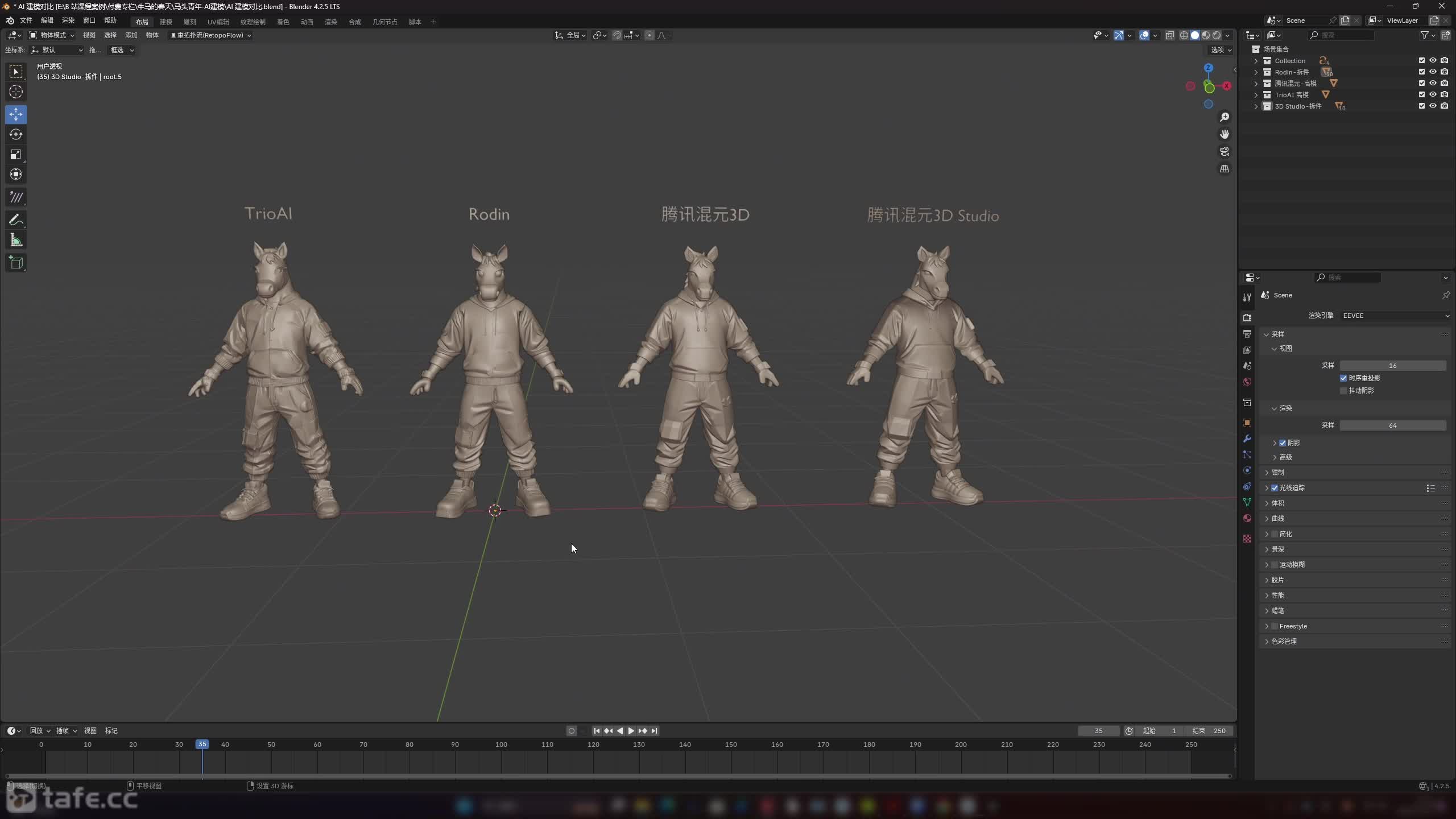Toggle camera view in viewport
This screenshot has width=1456, height=819.
tap(1225, 151)
